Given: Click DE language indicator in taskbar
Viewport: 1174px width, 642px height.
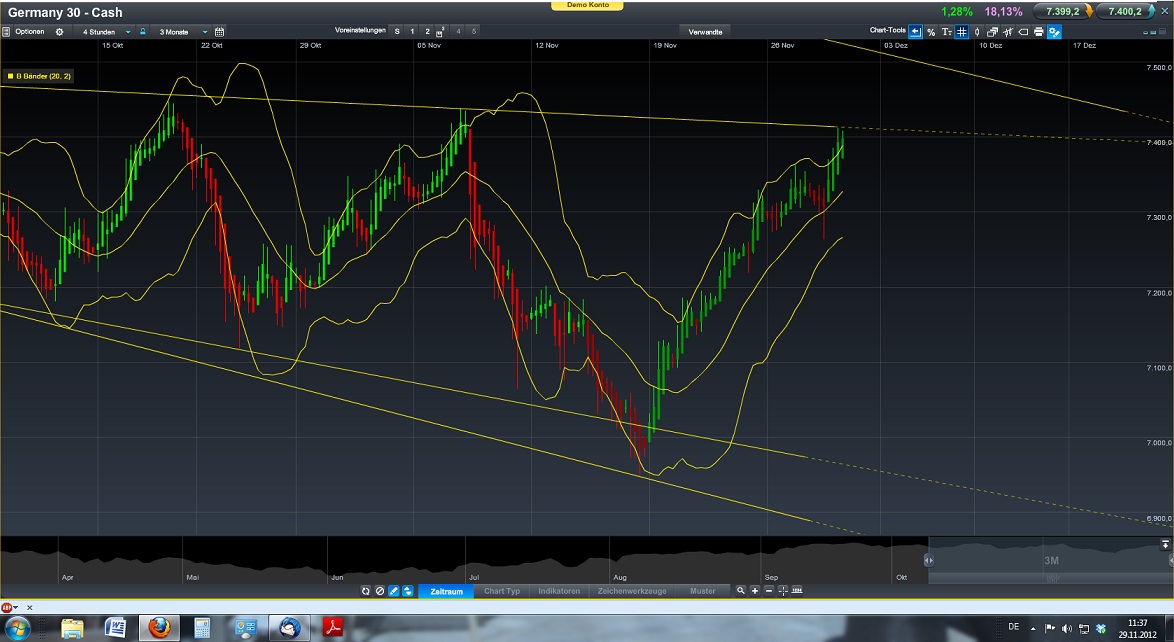Looking at the screenshot, I should click(x=1014, y=627).
